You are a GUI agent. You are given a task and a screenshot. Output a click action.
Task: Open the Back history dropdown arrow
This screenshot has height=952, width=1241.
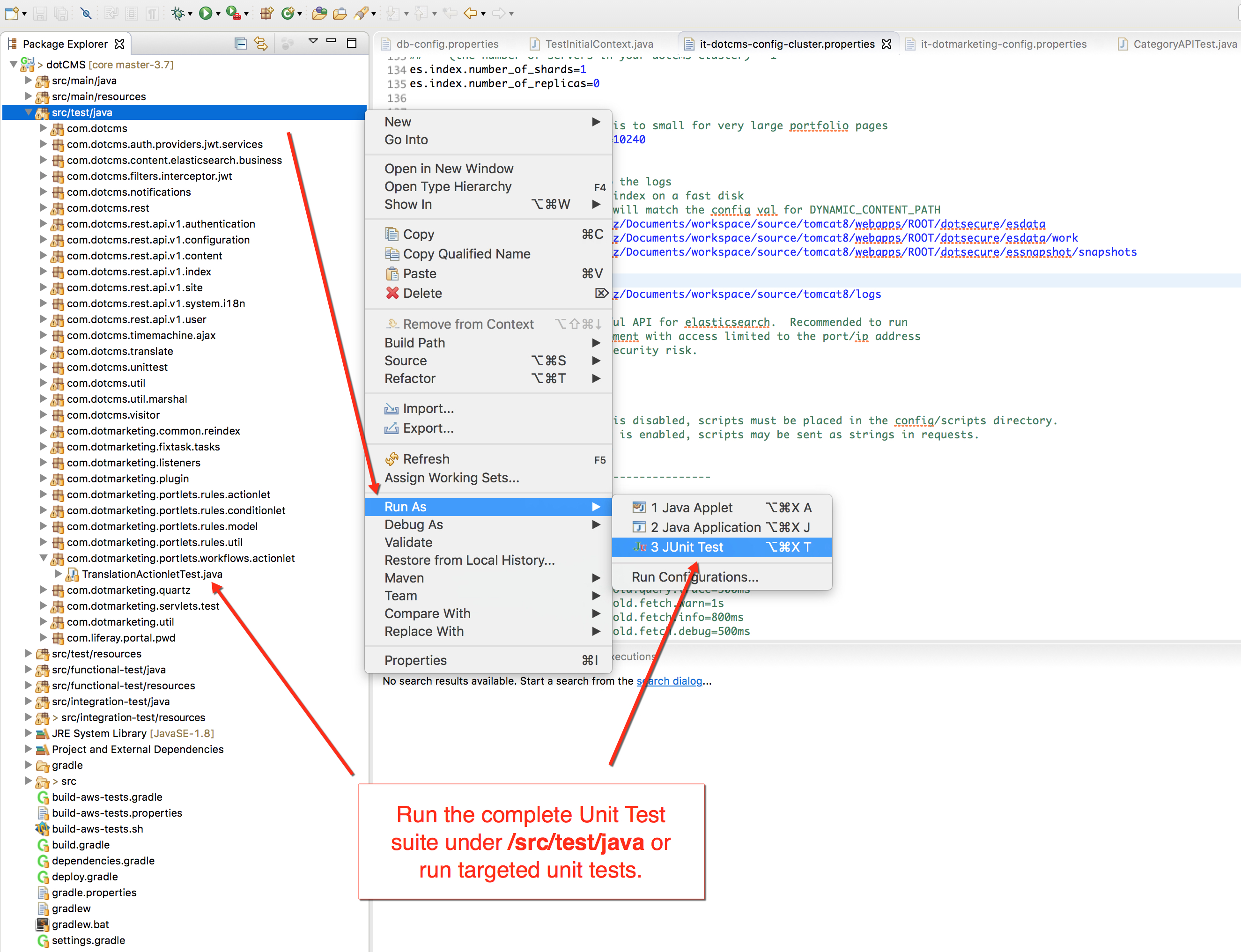[x=483, y=14]
